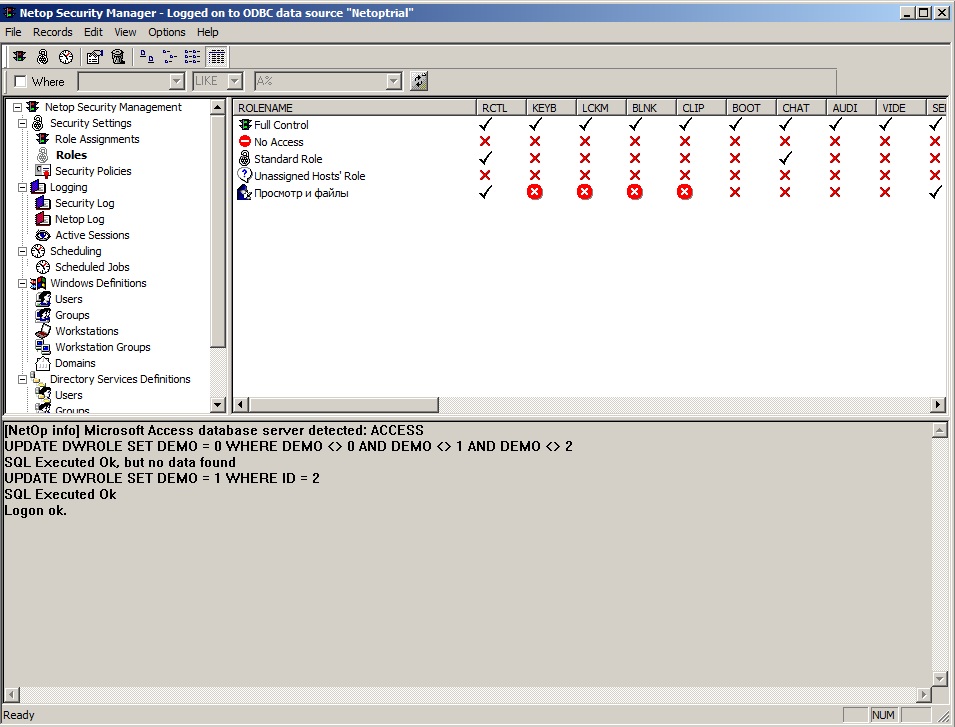Open the LIKE operator dropdown

[235, 81]
